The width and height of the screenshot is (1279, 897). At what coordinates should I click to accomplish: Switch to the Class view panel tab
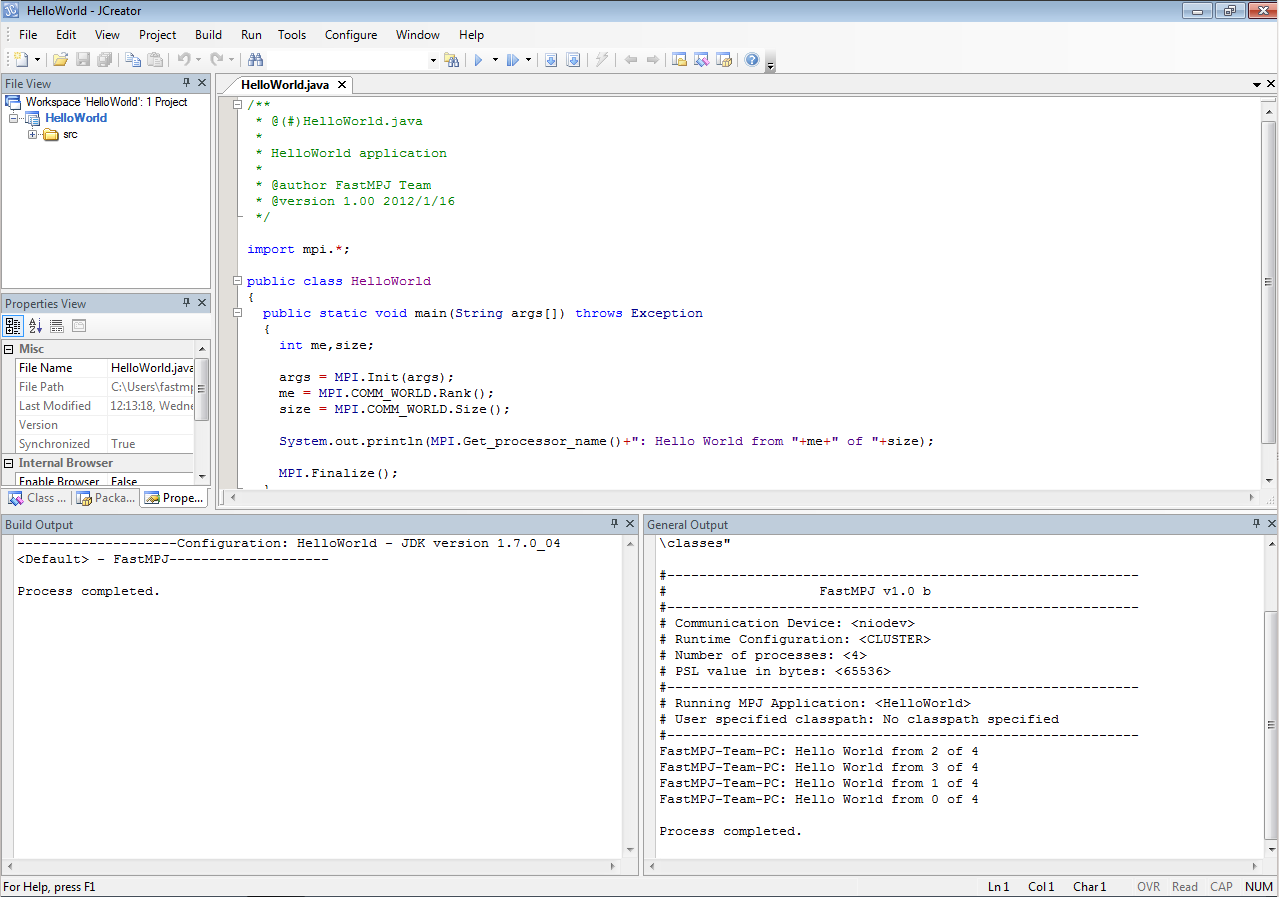38,498
